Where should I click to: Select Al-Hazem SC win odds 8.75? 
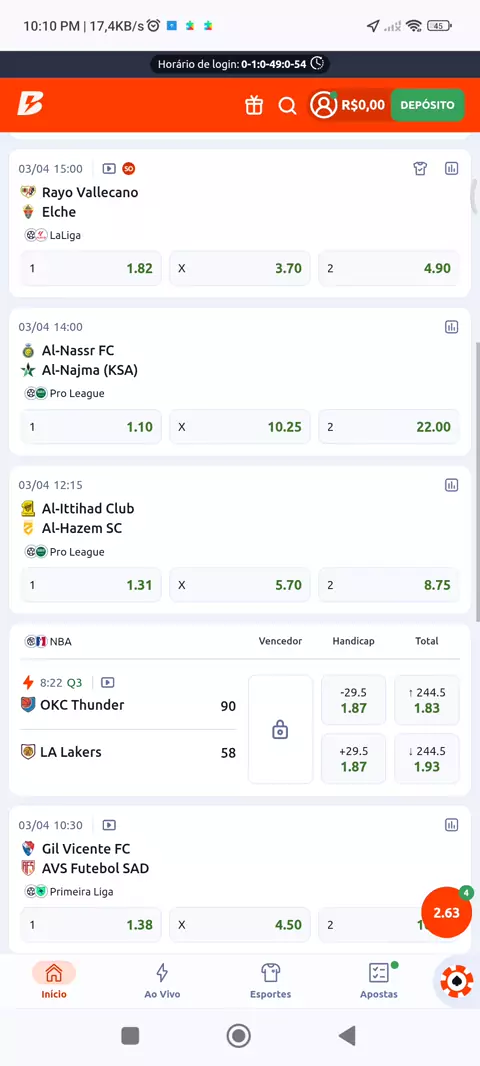point(389,585)
